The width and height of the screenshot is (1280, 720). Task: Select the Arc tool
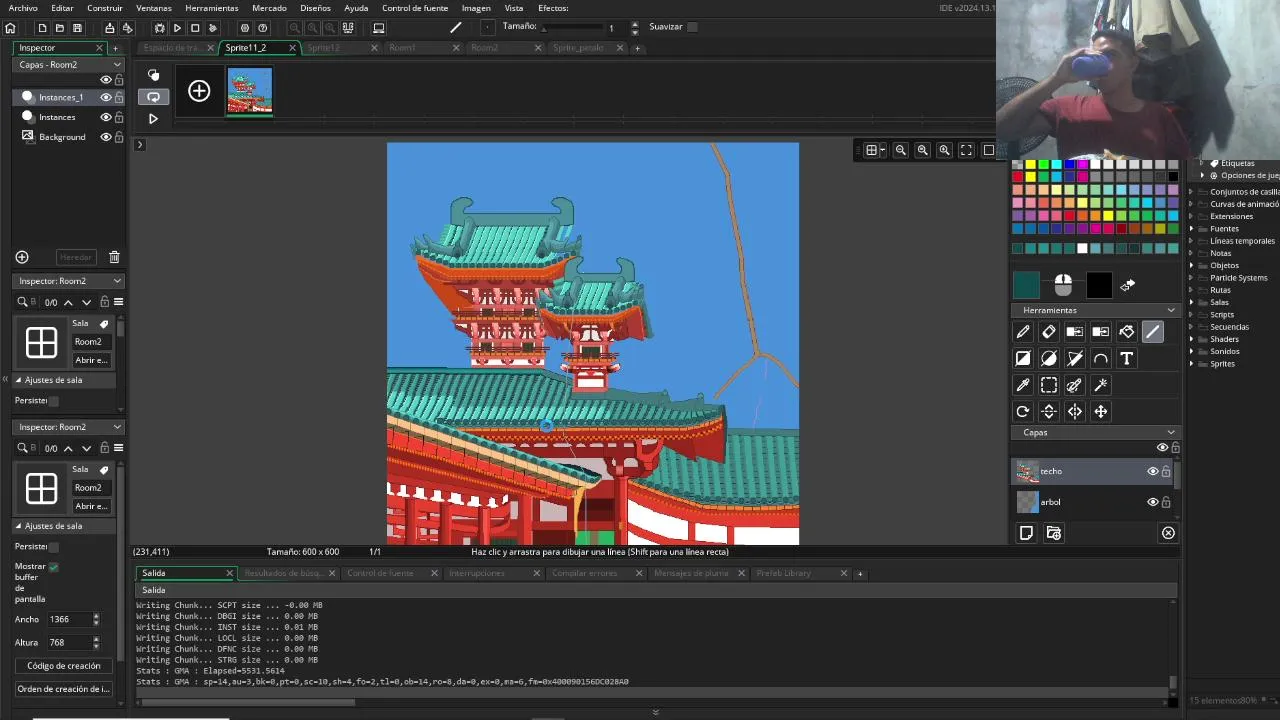(1101, 358)
